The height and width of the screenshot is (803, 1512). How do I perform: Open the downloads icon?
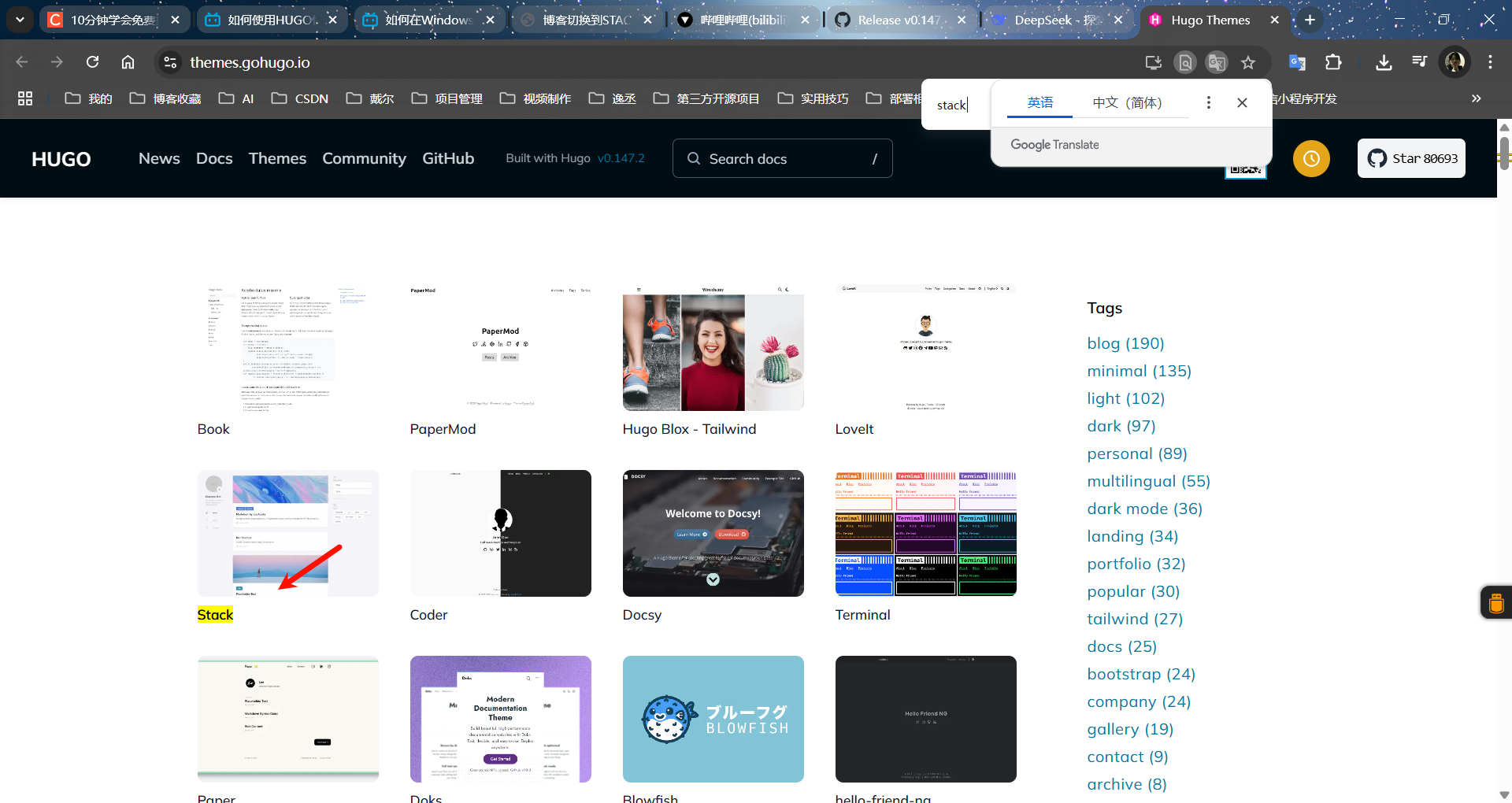[x=1384, y=62]
